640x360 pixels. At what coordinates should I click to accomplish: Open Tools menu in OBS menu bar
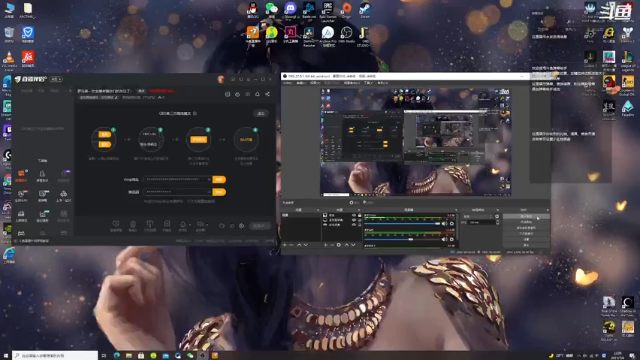coord(369,83)
